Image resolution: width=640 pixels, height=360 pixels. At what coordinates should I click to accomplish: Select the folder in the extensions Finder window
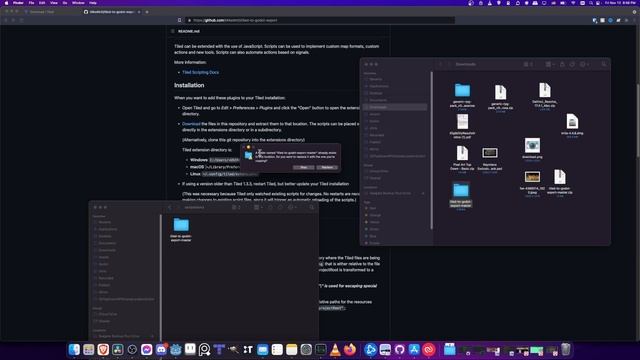point(181,229)
